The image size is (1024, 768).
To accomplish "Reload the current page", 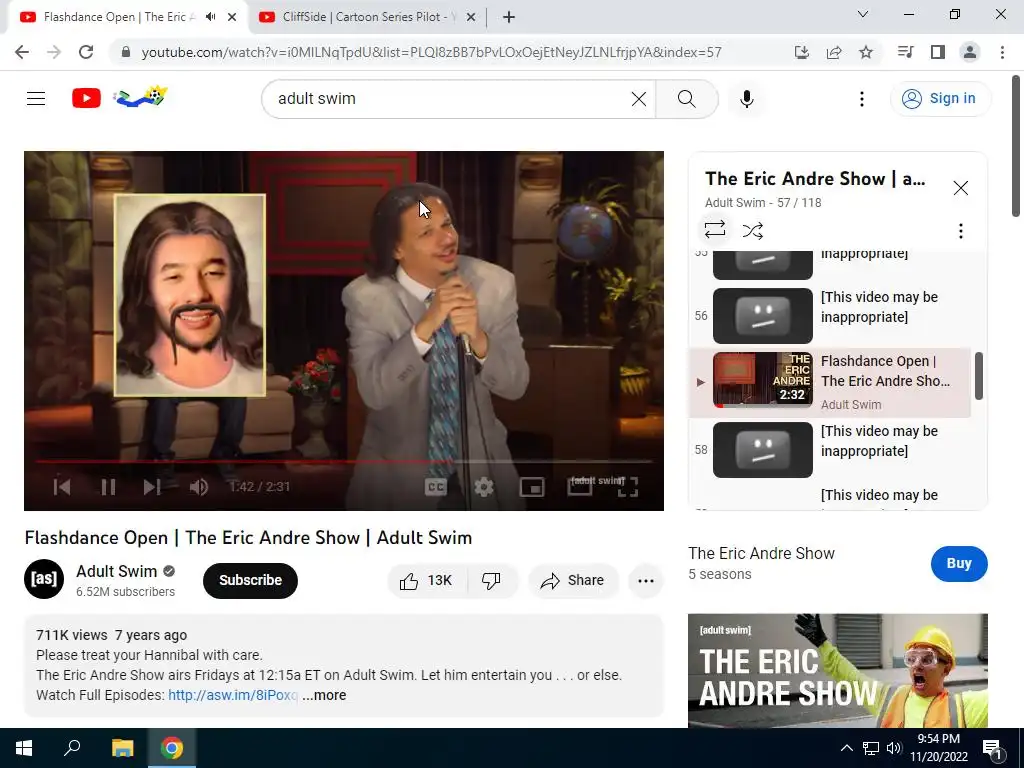I will pyautogui.click(x=86, y=52).
